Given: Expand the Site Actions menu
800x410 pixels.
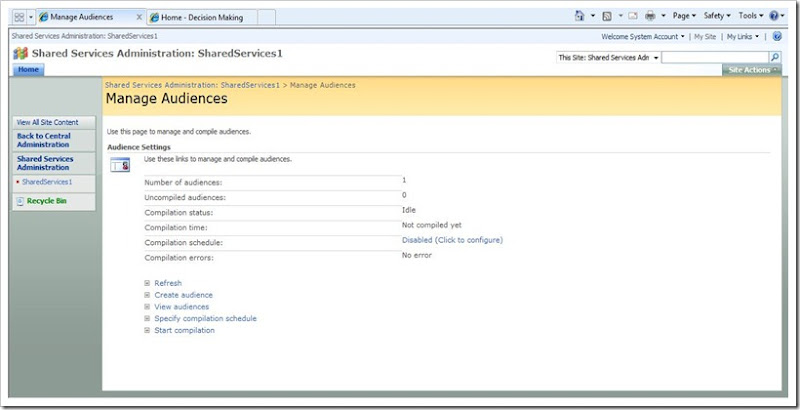Looking at the screenshot, I should 750,70.
